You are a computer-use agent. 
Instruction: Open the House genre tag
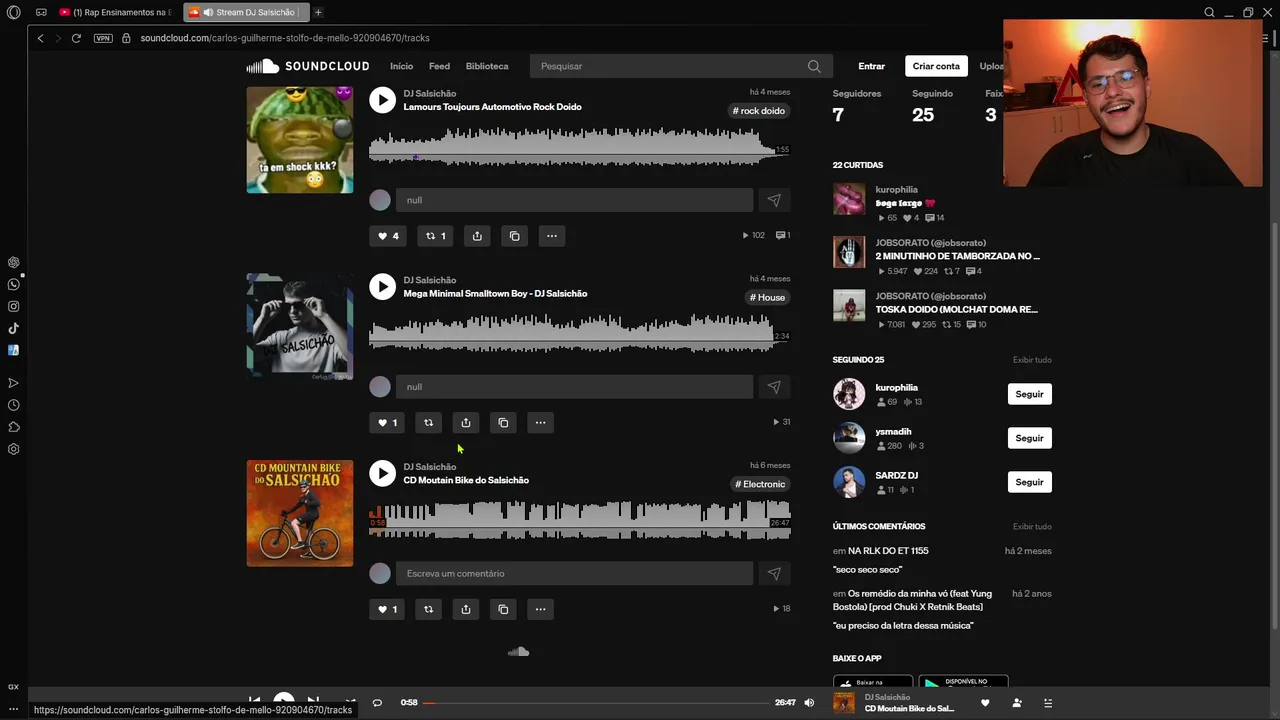tap(768, 298)
